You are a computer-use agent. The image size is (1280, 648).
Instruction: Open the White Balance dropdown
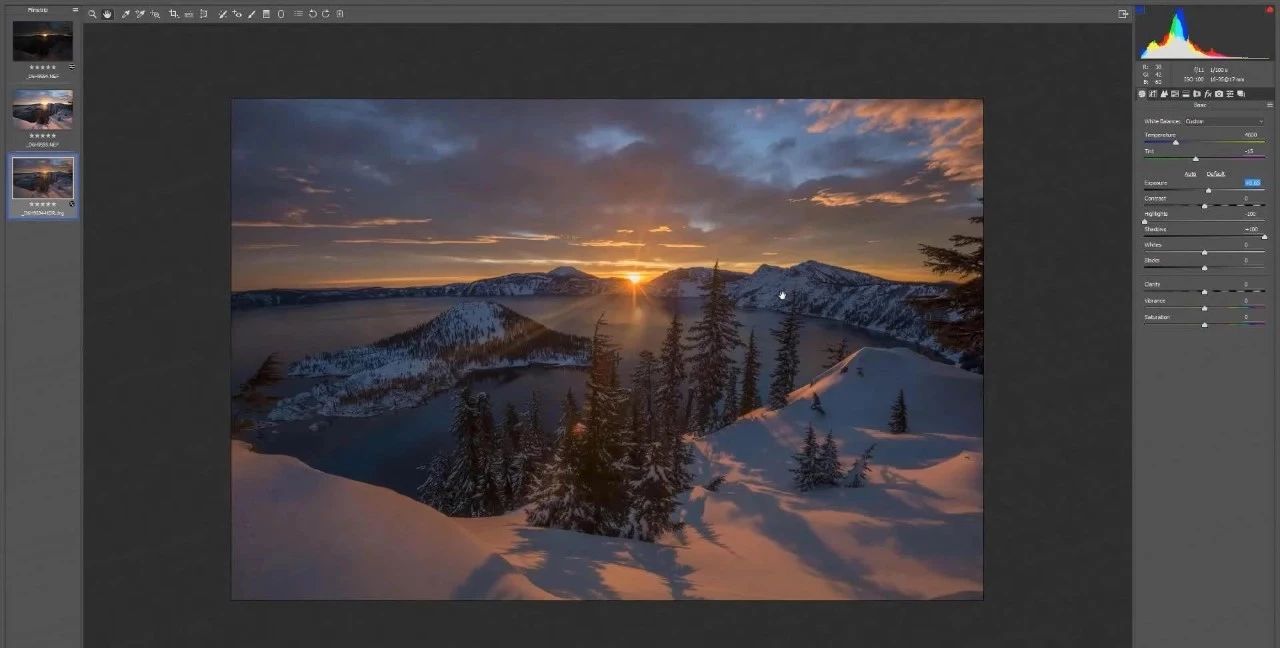[x=1224, y=121]
